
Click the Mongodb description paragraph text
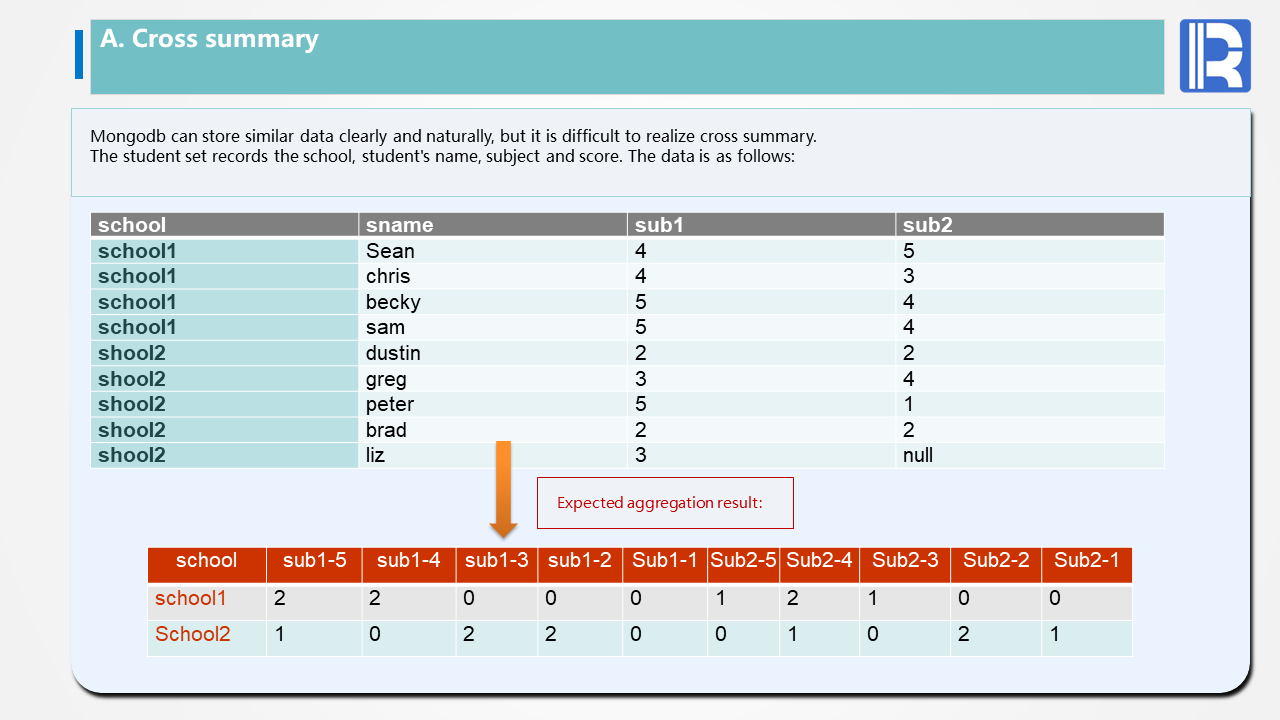tap(454, 146)
